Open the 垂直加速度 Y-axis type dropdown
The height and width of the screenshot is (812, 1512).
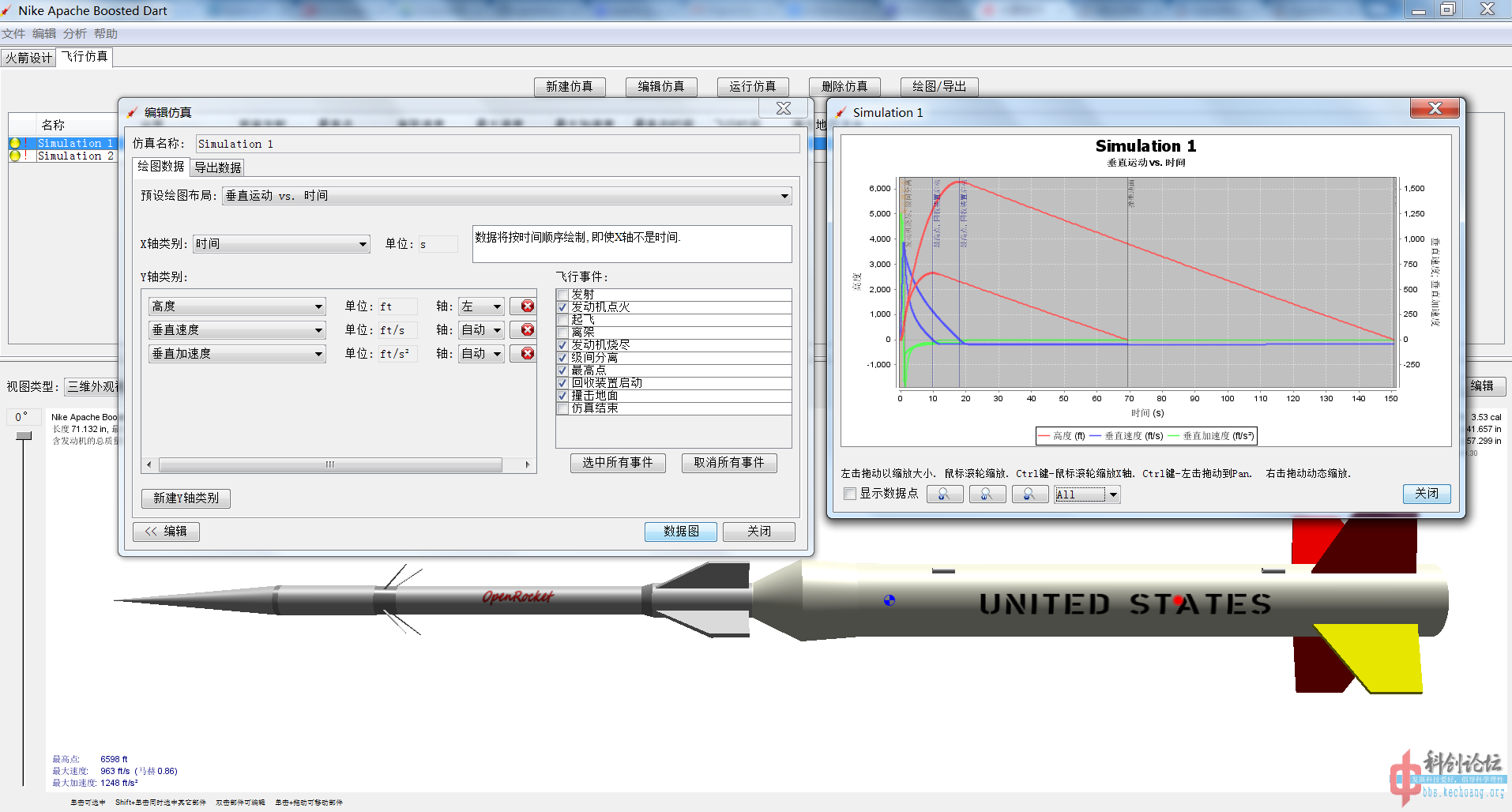(237, 354)
